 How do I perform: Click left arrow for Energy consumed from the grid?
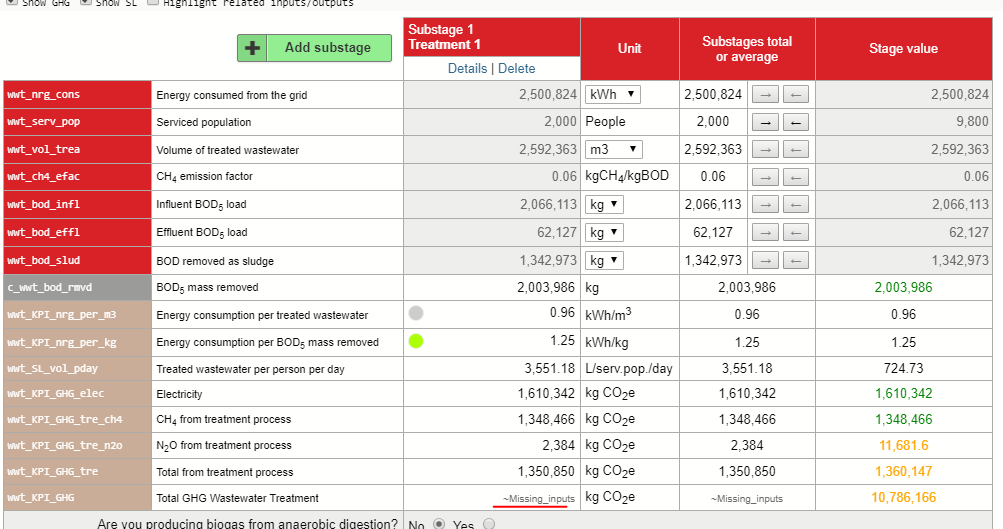[x=795, y=95]
